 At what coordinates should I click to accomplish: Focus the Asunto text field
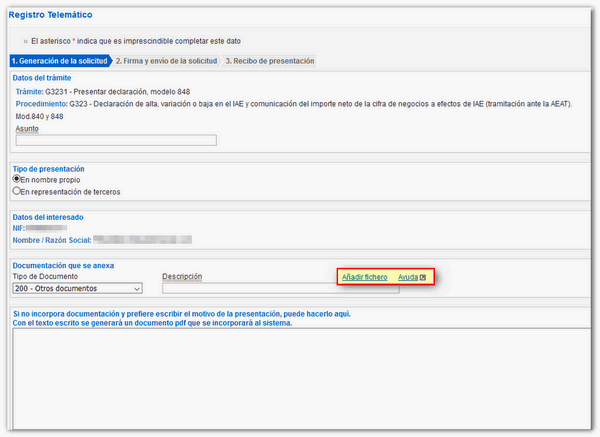(116, 140)
